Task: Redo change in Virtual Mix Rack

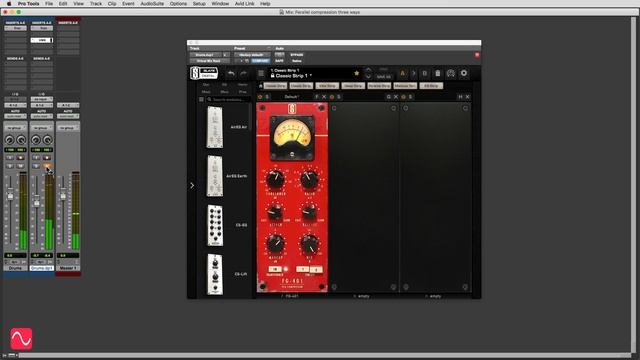Action: [243, 73]
